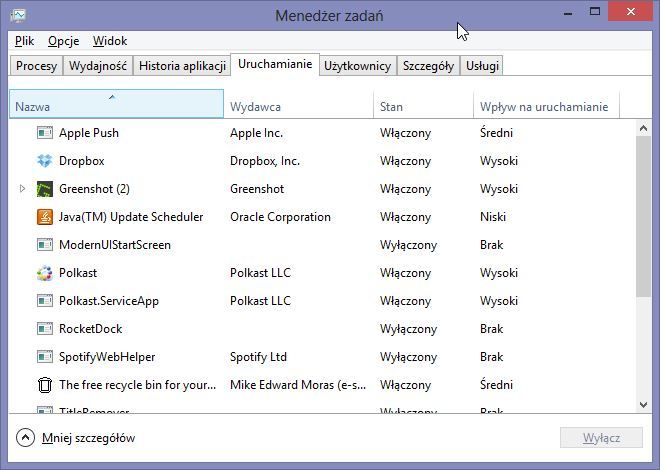This screenshot has height=470, width=660.
Task: Select the Dropbox entry name
Action: (x=82, y=161)
